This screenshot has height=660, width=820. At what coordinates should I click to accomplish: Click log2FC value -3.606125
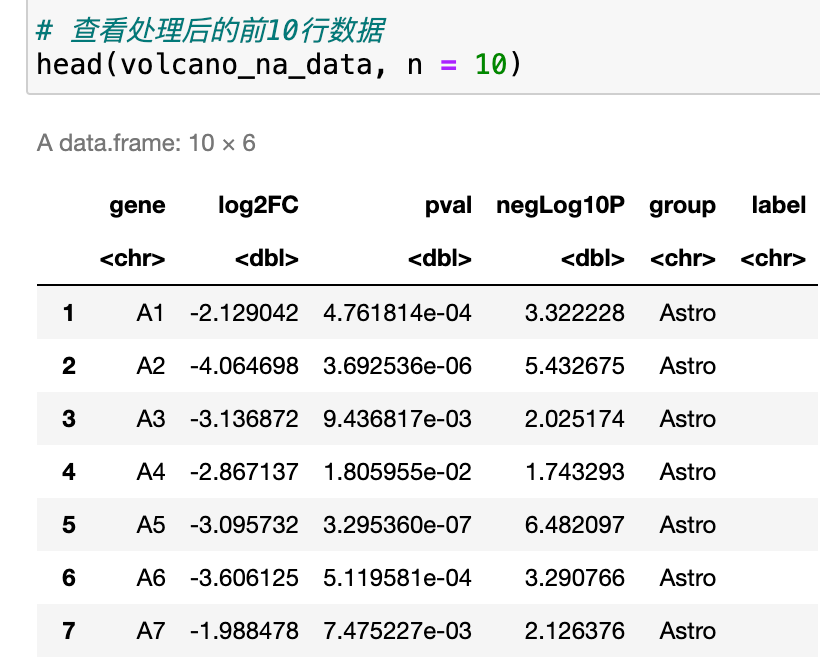click(x=244, y=578)
